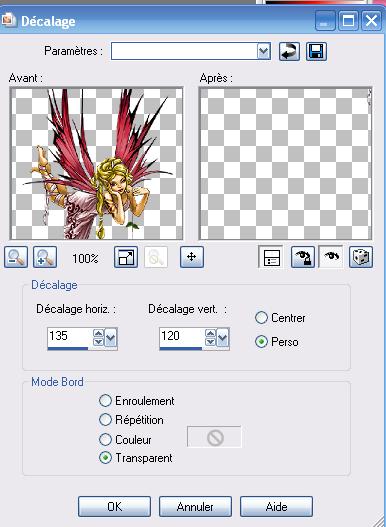The image size is (386, 527).
Task: Click the proof eye icon
Action: (x=331, y=256)
